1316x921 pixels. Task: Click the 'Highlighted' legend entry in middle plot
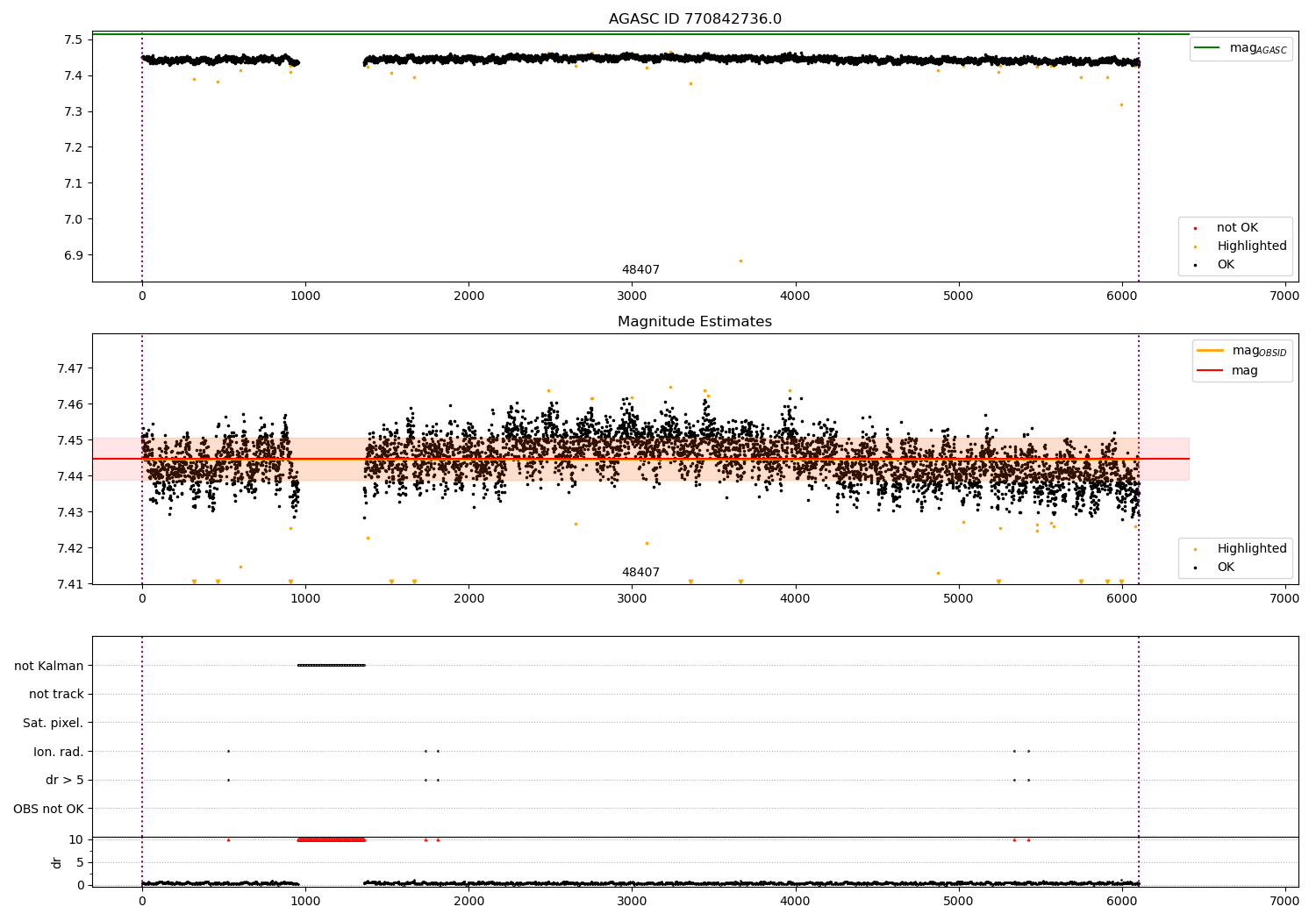1241,549
